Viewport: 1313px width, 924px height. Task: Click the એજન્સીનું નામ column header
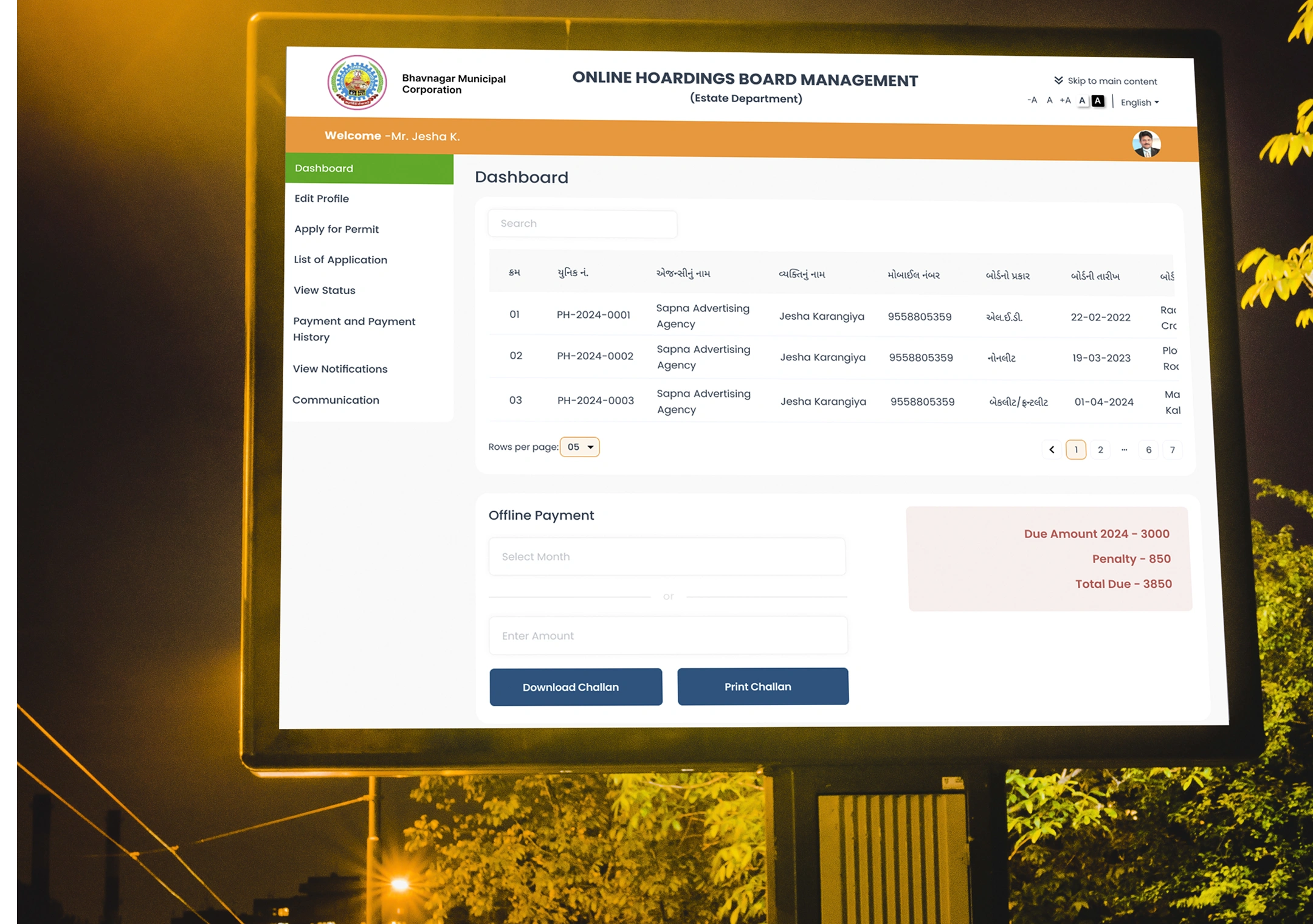[x=683, y=274]
